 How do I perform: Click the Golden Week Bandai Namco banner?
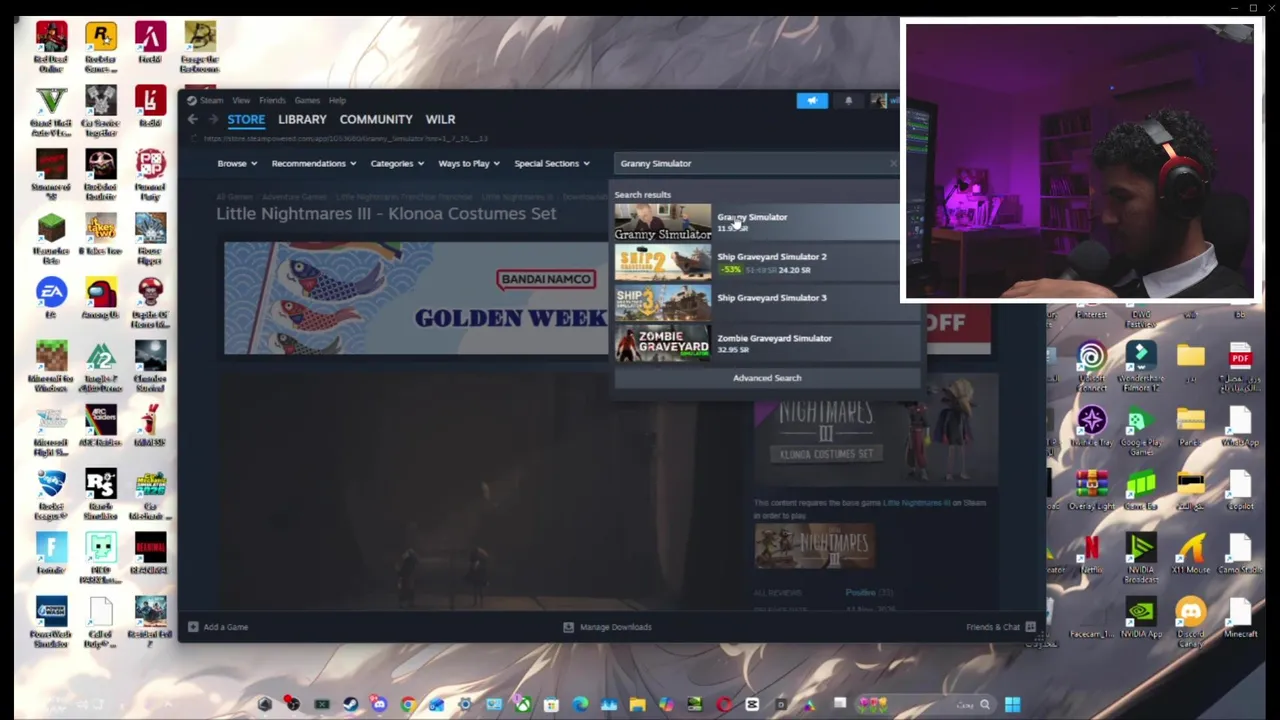[x=415, y=298]
